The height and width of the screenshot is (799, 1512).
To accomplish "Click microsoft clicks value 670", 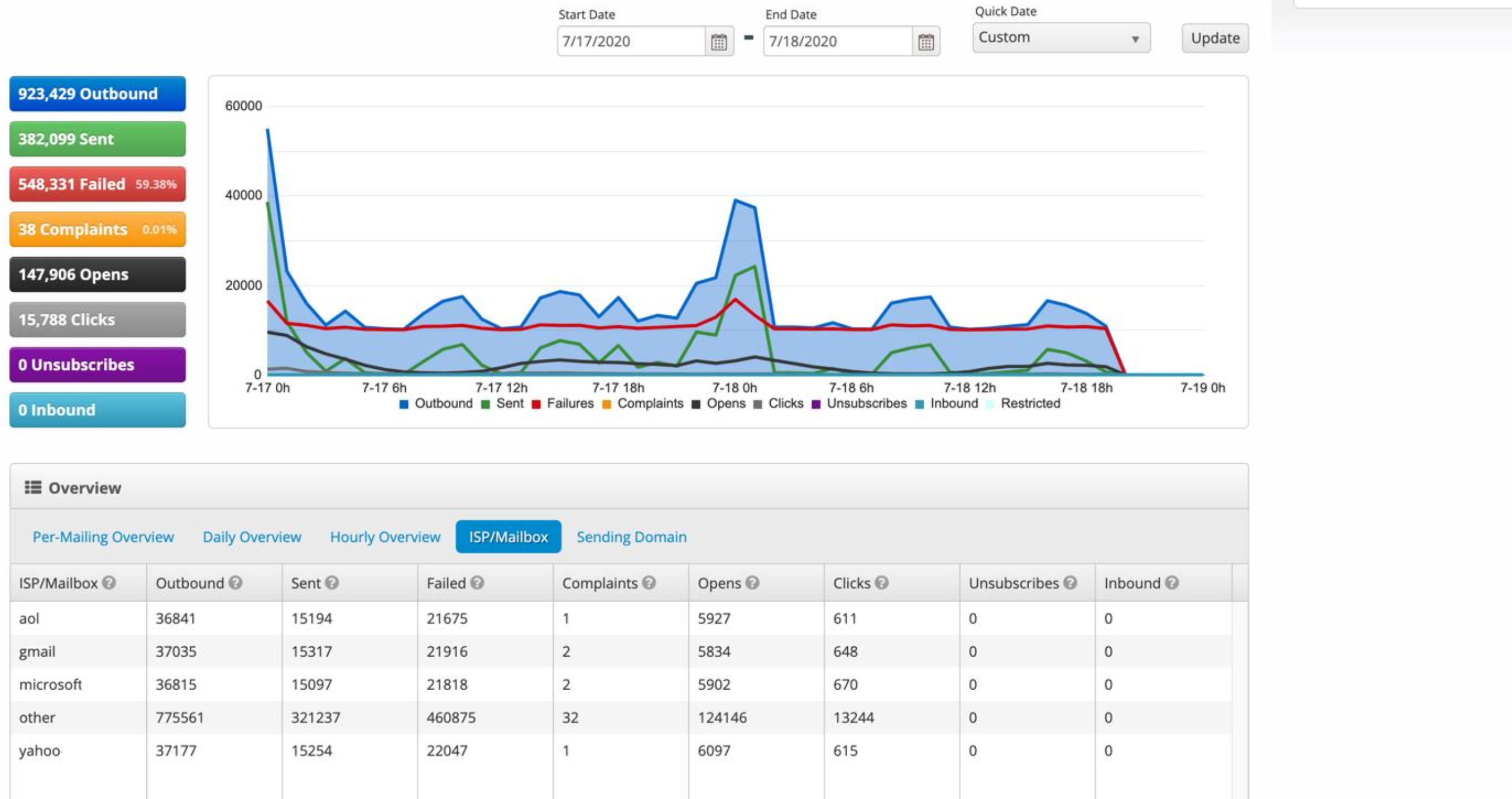I will pyautogui.click(x=846, y=685).
